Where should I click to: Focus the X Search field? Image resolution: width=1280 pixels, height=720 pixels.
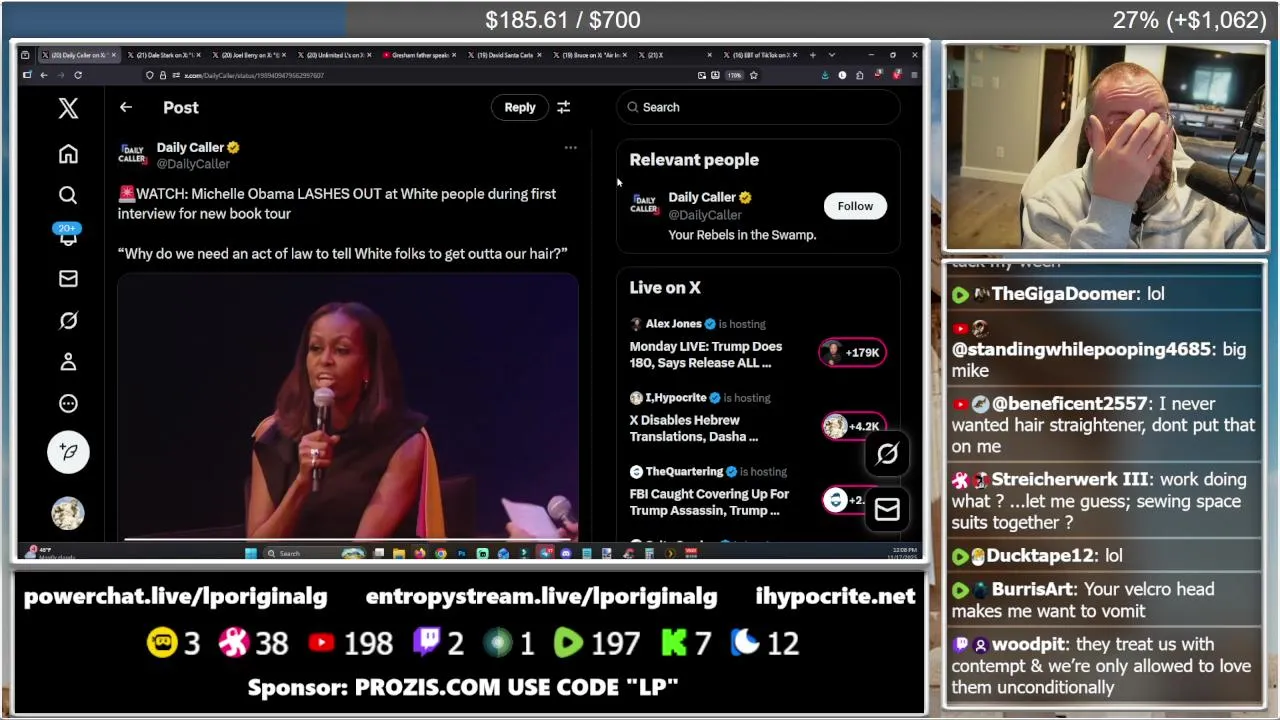pyautogui.click(x=758, y=107)
